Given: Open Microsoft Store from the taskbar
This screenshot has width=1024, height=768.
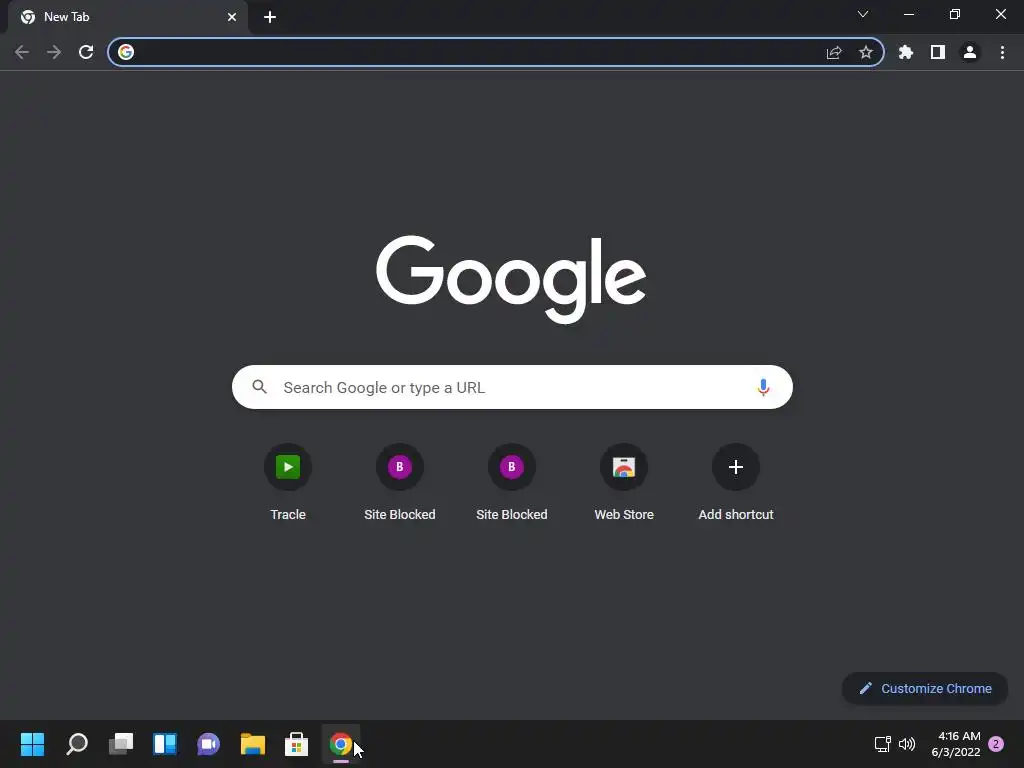Looking at the screenshot, I should [x=296, y=744].
